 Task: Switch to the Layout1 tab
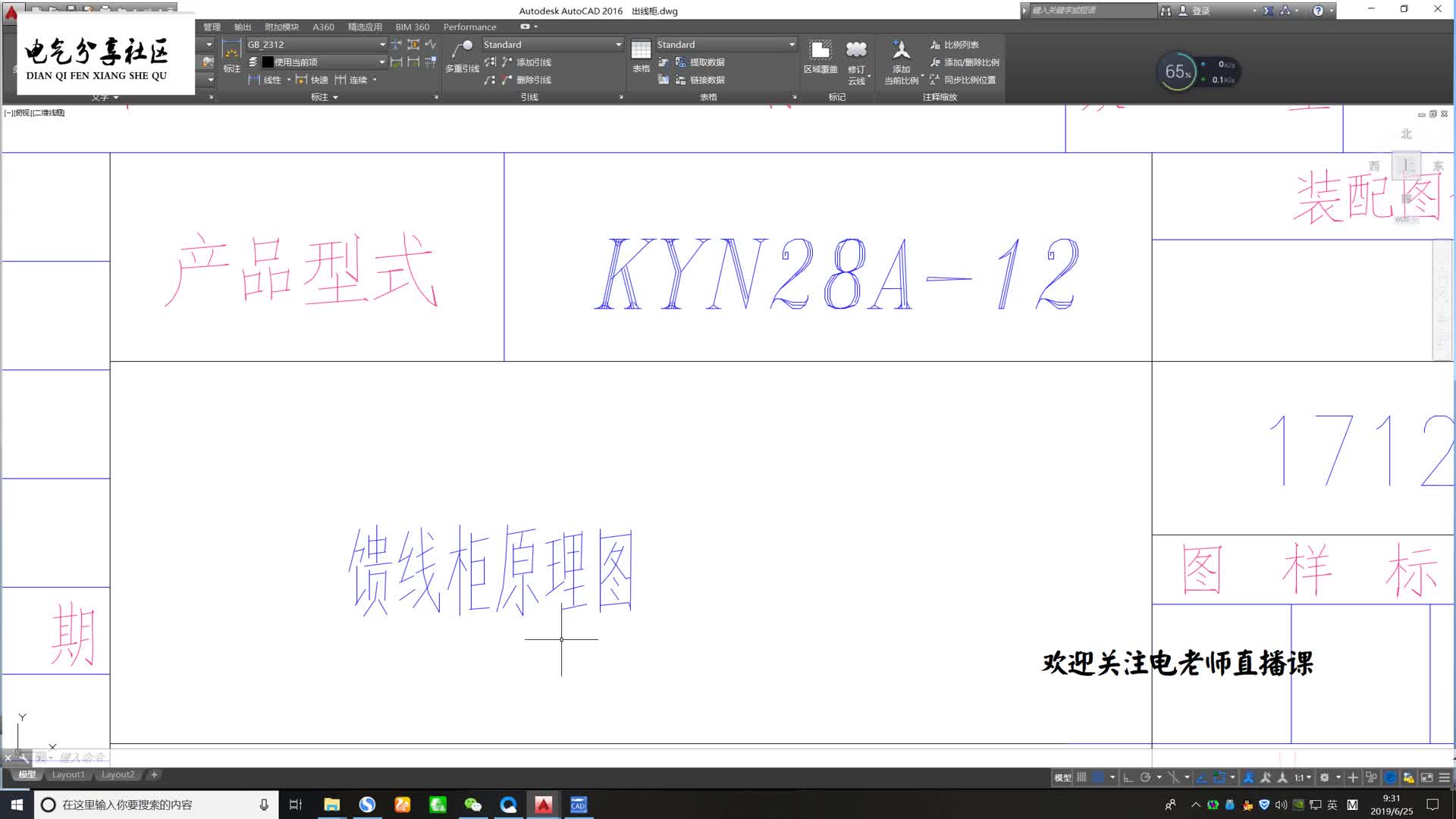pos(68,774)
